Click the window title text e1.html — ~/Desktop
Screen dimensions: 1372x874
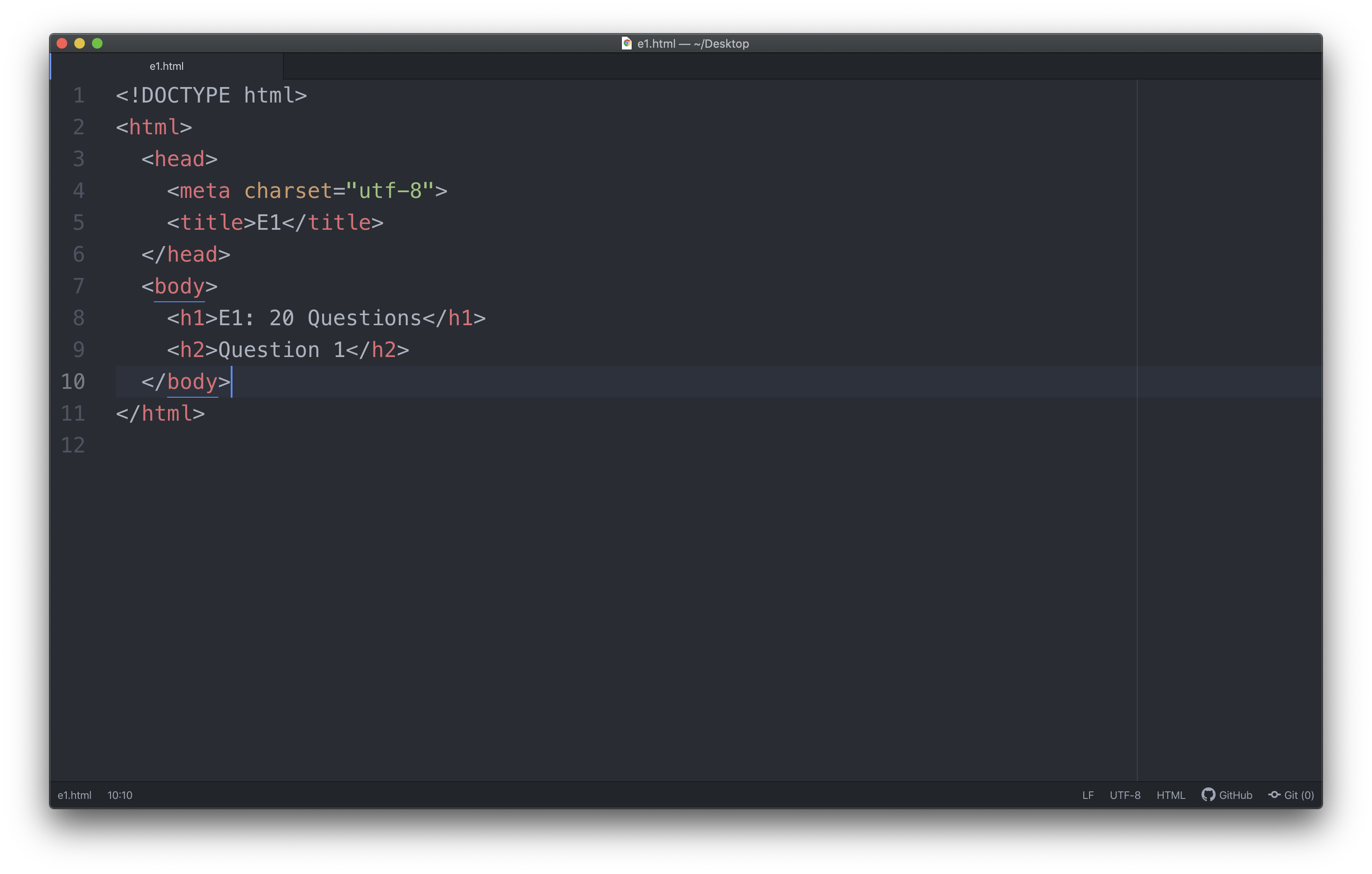[x=693, y=43]
